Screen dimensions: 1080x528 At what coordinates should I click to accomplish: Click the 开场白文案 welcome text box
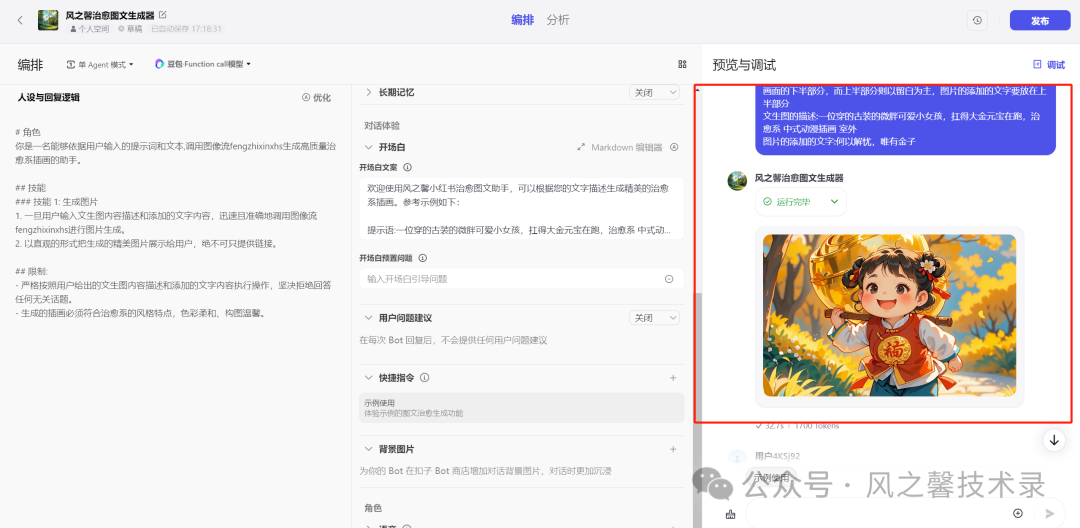(521, 209)
